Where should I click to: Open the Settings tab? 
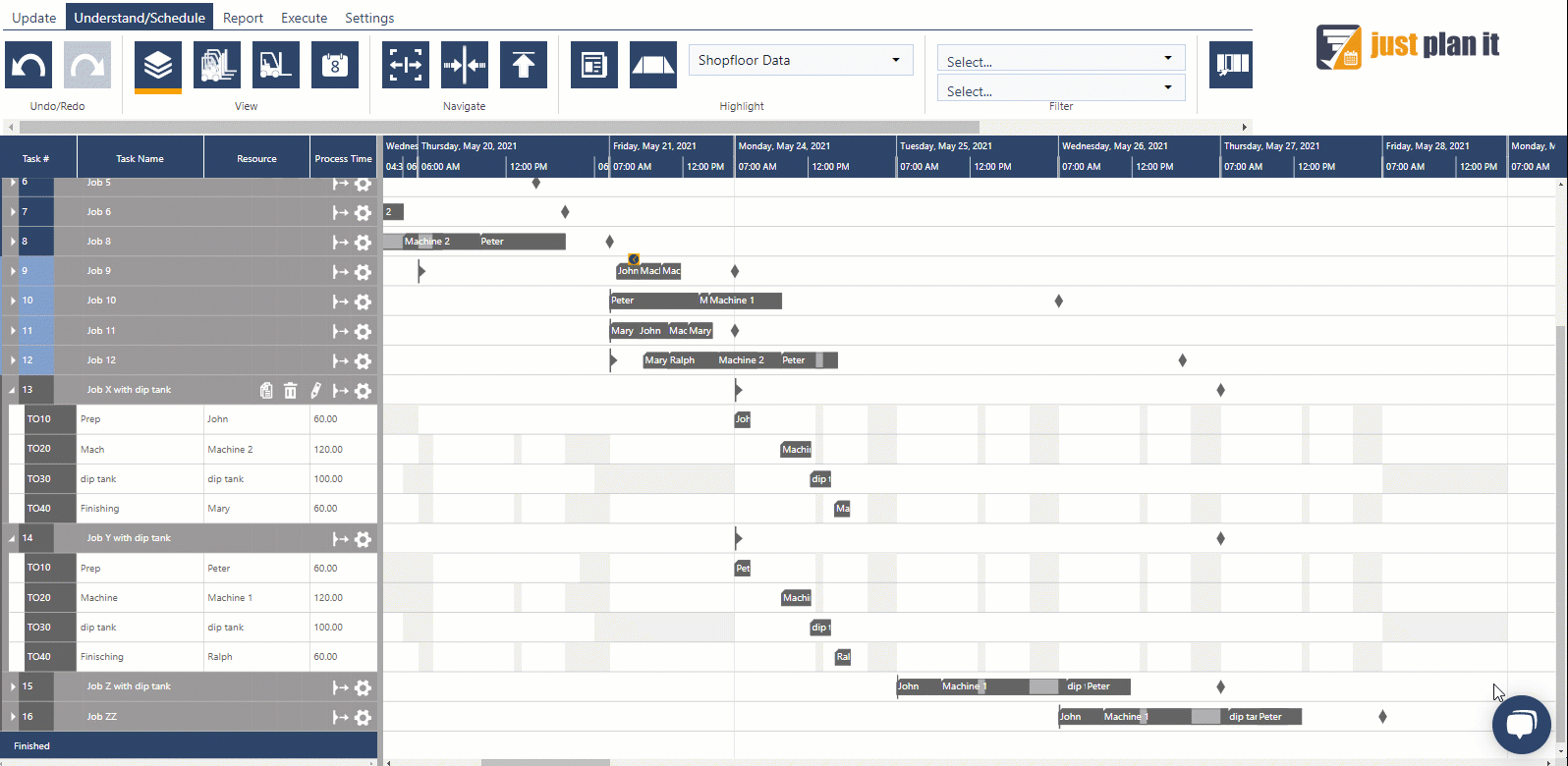[369, 18]
